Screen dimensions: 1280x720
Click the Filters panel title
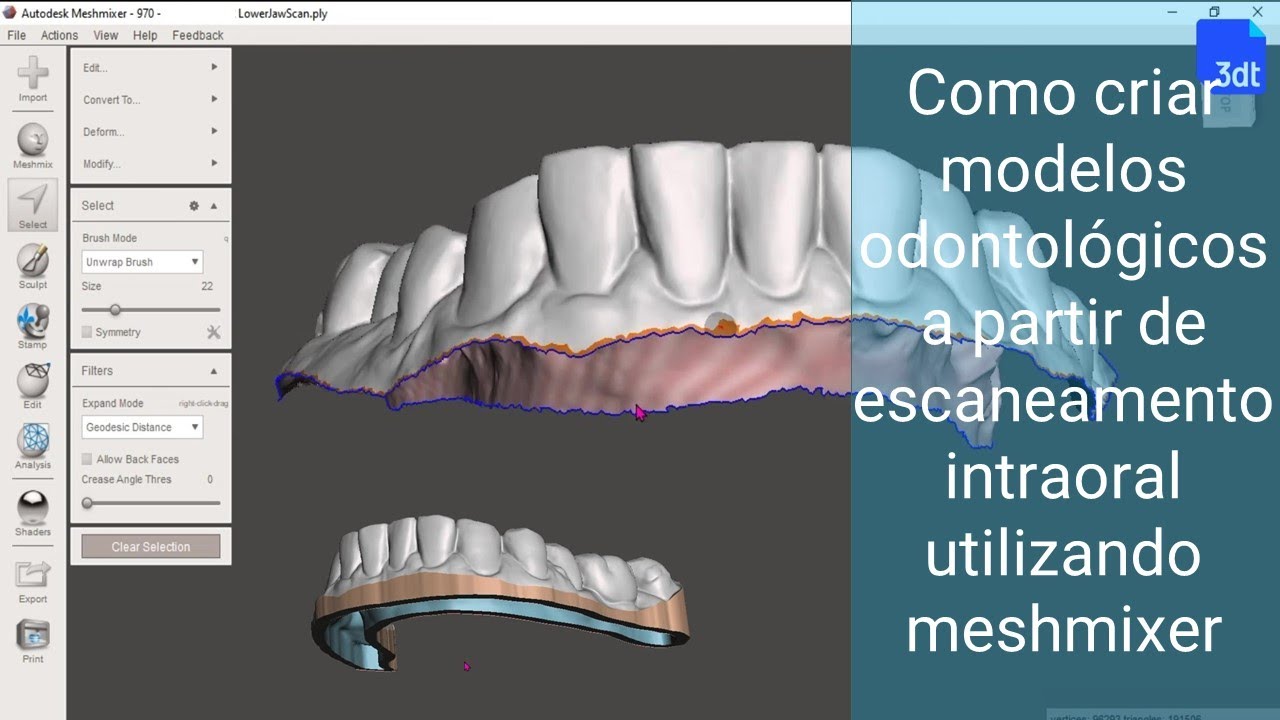pos(97,371)
